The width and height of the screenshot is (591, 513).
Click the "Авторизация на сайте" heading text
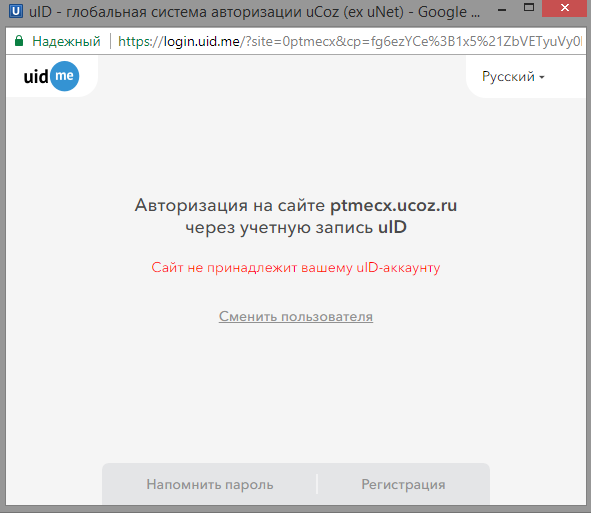(x=230, y=206)
